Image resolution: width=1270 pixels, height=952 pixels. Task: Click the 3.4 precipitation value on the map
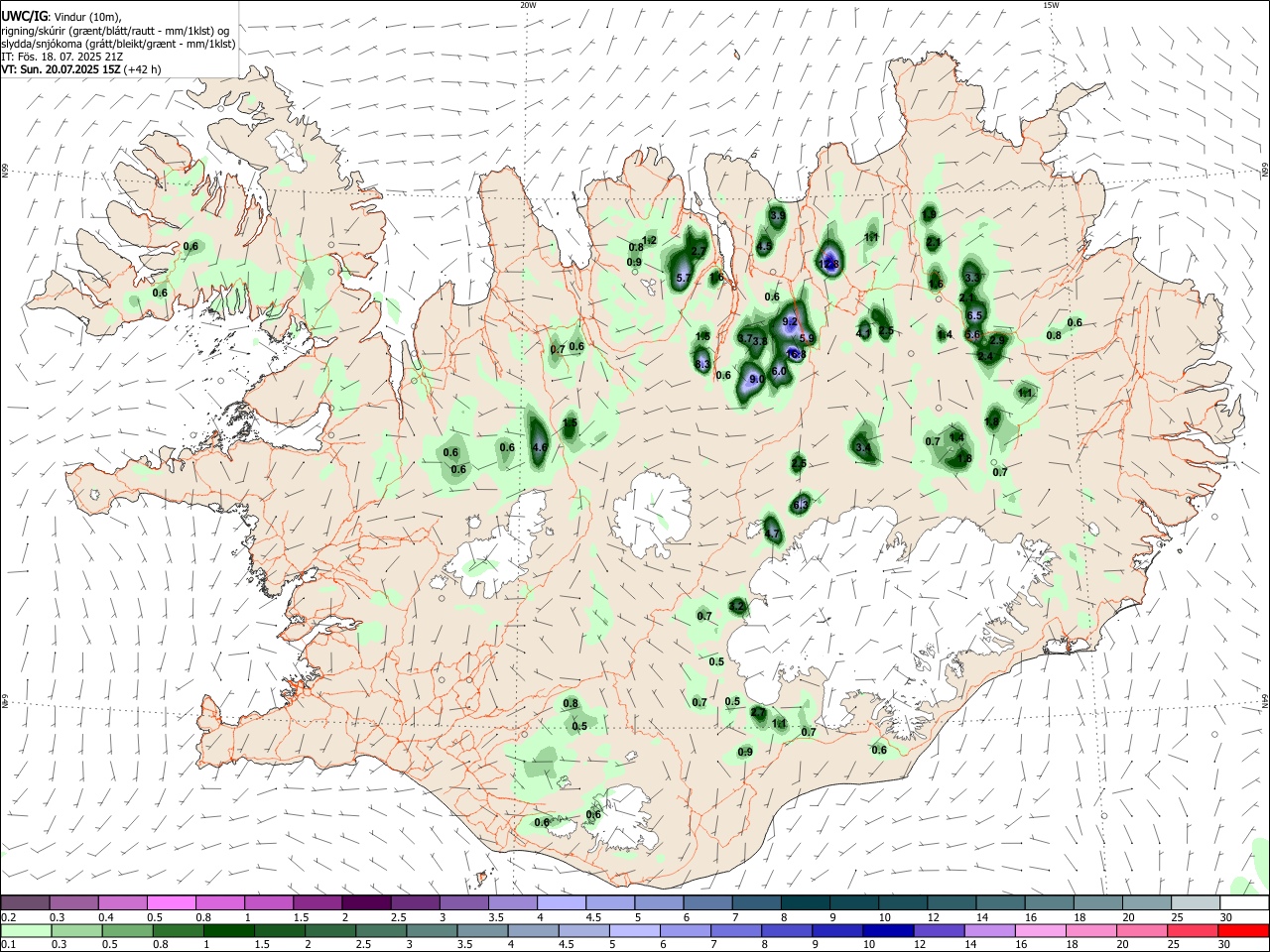[x=862, y=448]
